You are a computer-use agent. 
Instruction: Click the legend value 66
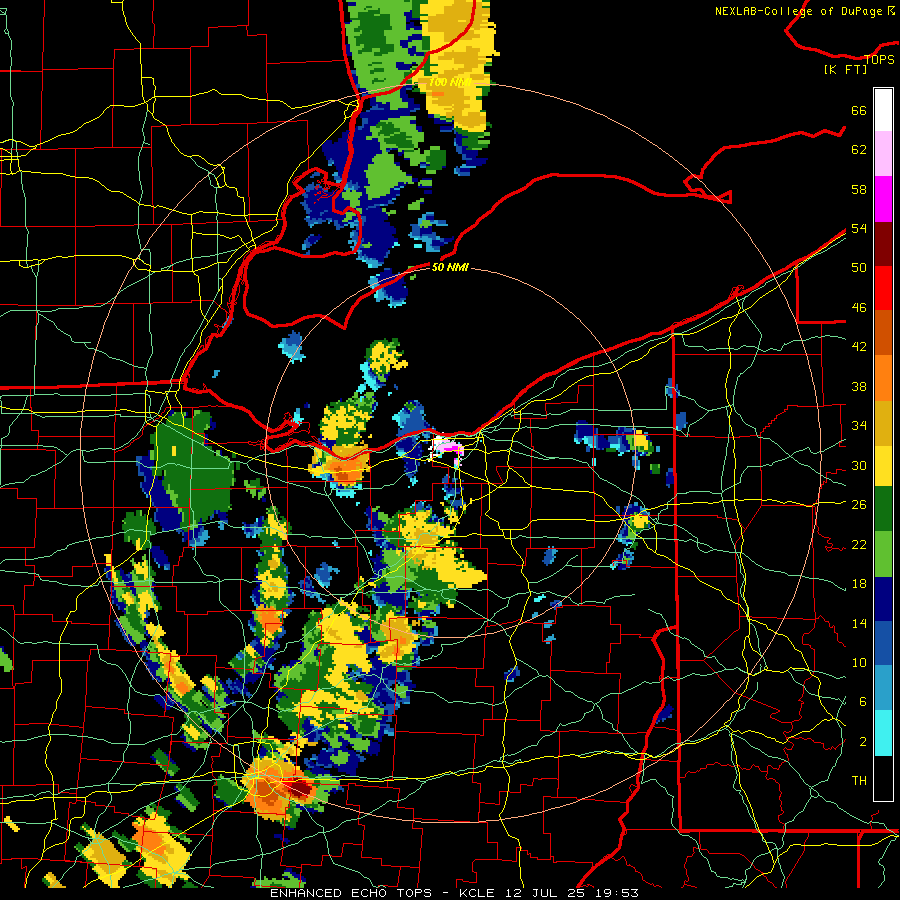click(x=859, y=110)
